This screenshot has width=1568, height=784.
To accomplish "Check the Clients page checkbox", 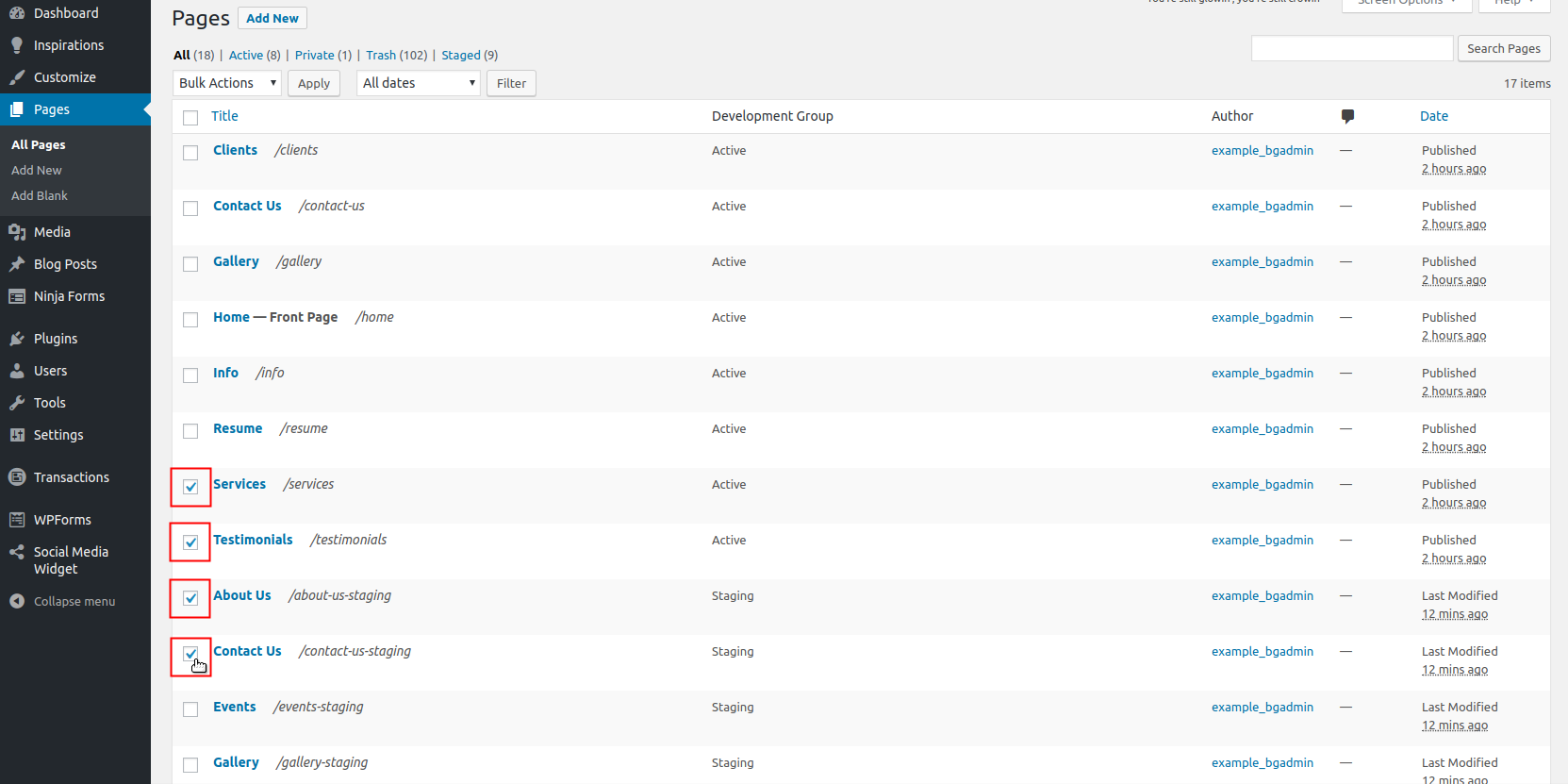I will (x=190, y=153).
